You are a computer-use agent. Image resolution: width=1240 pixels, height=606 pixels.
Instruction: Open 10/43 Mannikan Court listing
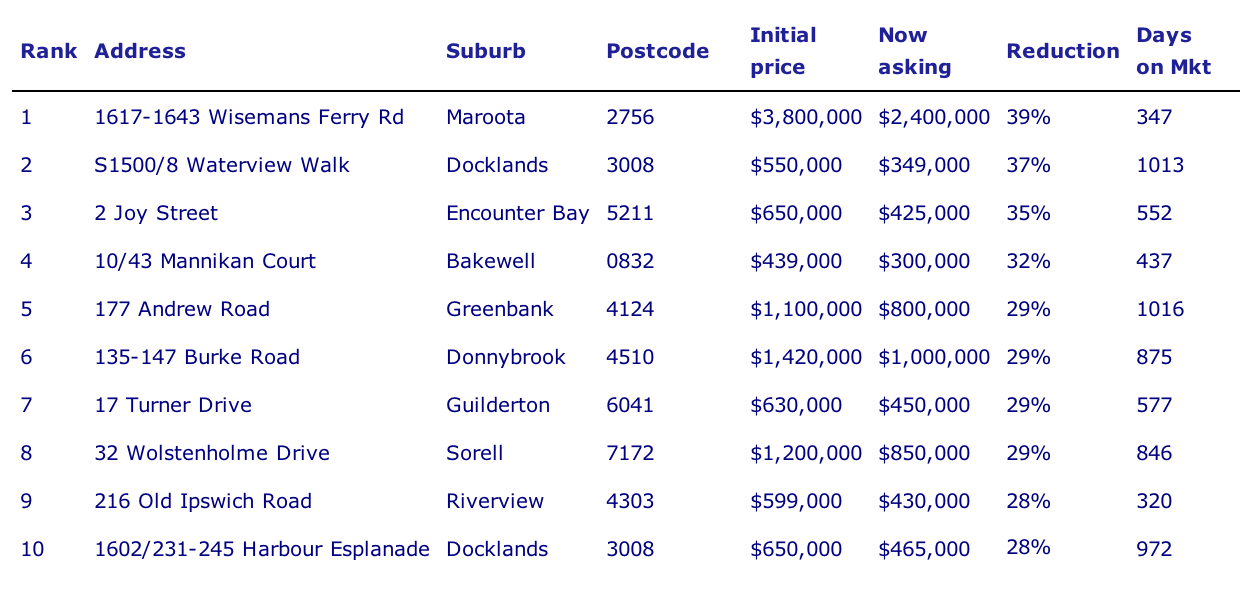click(x=205, y=261)
